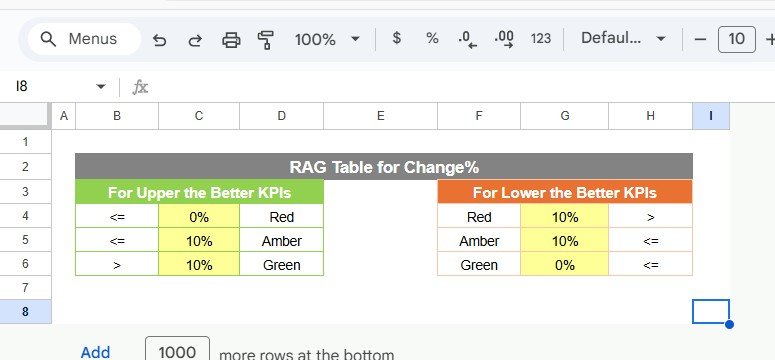Select the 0% cell in G6
Screen dimensions: 775x360
pyautogui.click(x=564, y=264)
